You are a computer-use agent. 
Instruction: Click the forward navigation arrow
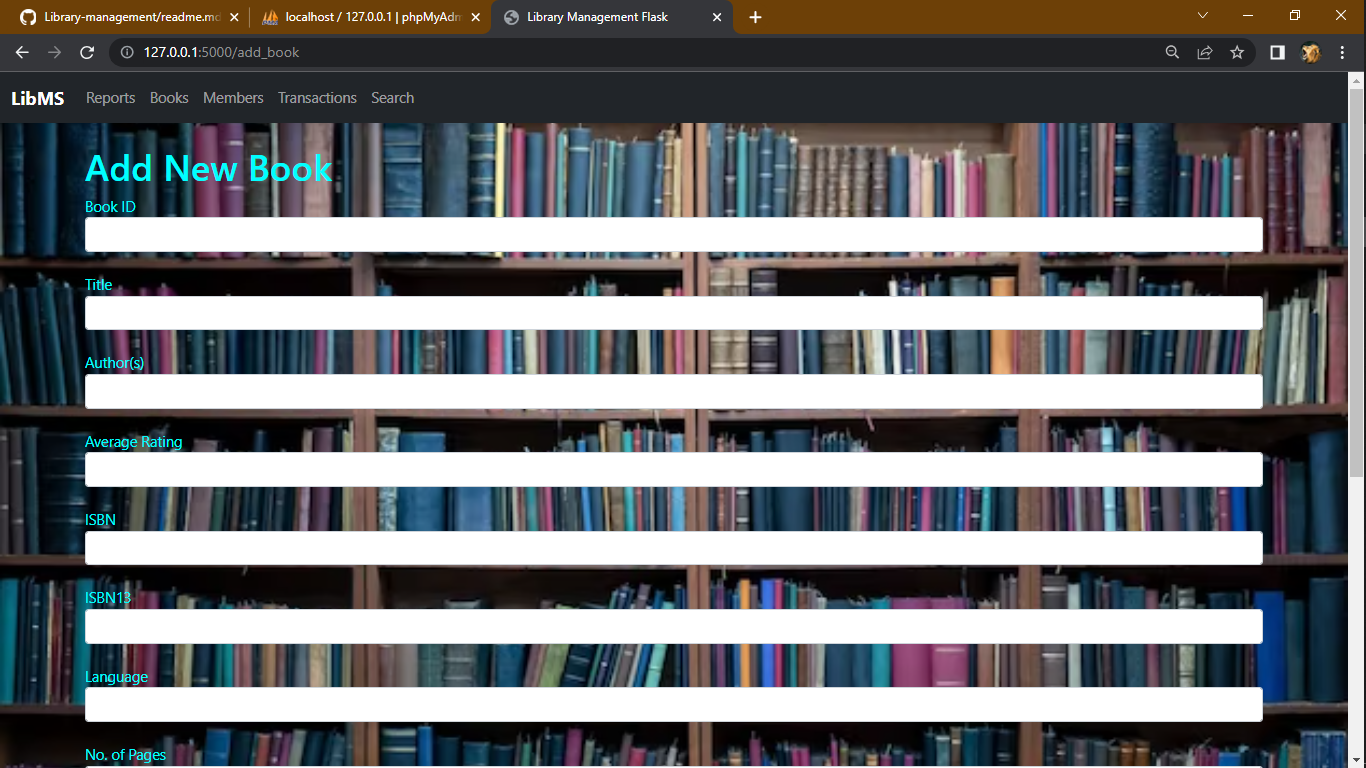(x=54, y=52)
